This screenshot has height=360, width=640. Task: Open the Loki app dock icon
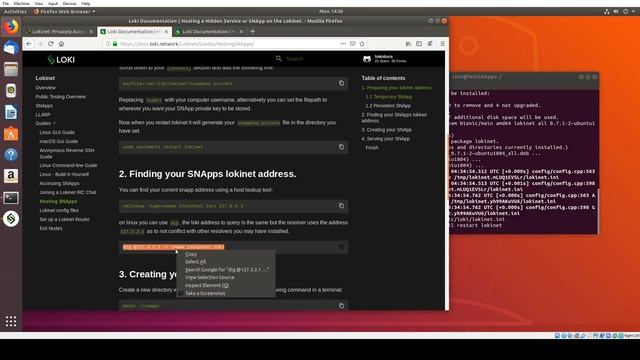pos(11,219)
